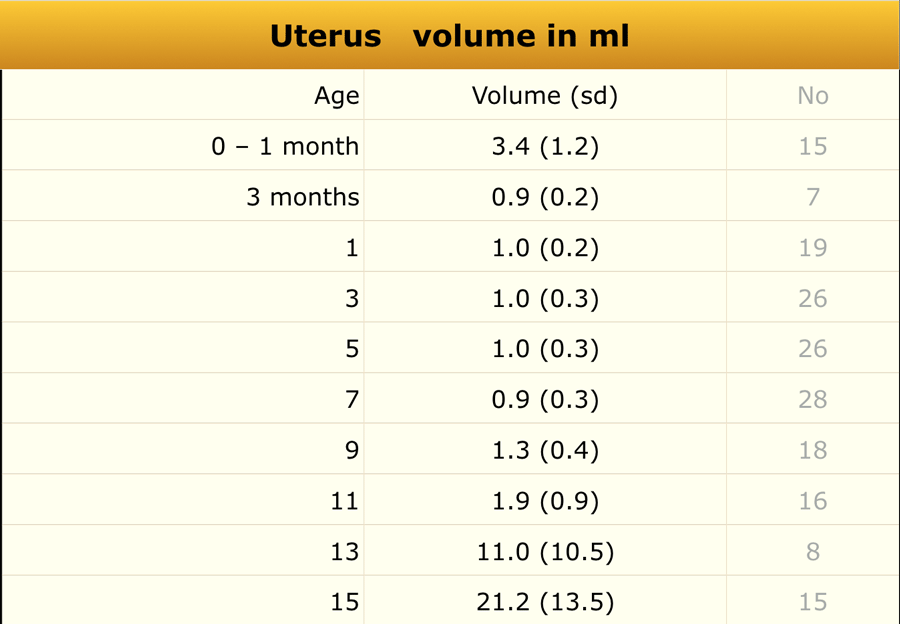Image resolution: width=900 pixels, height=624 pixels.
Task: Select the age 7 row label
Action: 351,400
